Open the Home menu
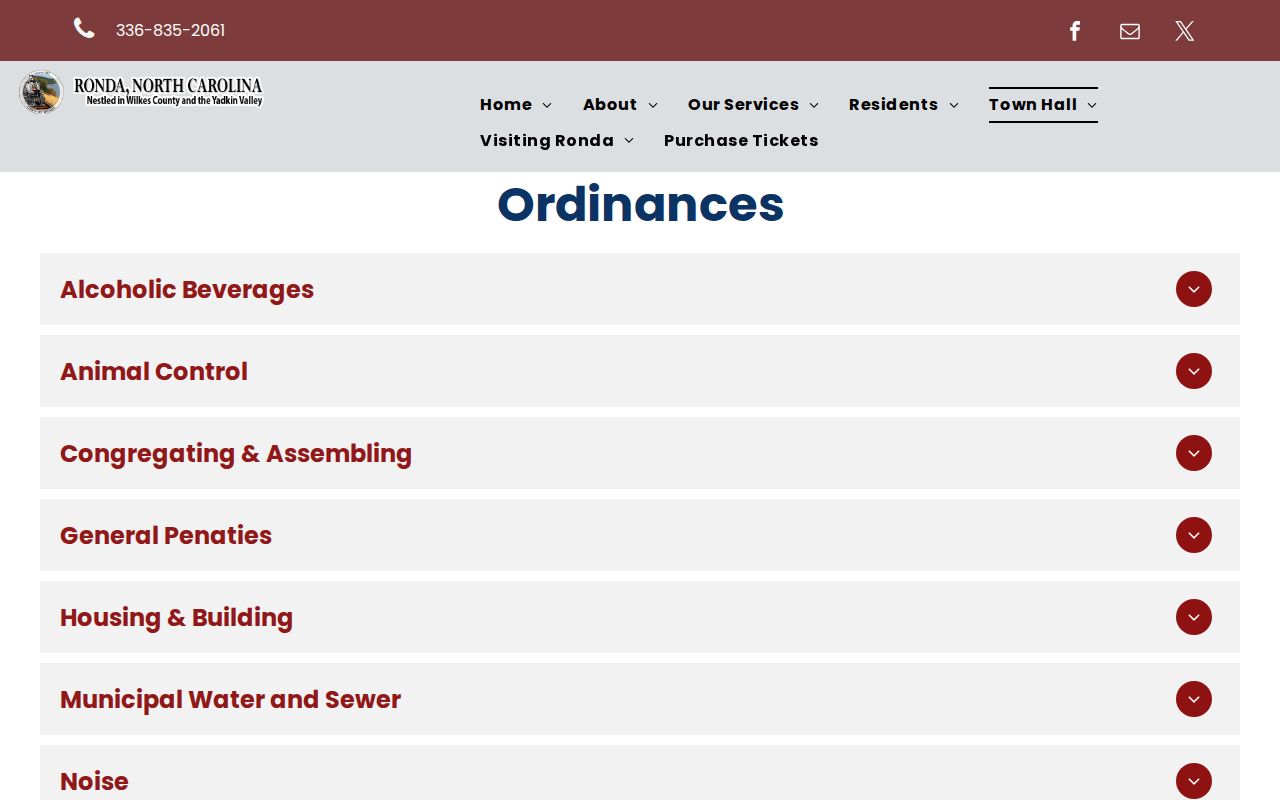This screenshot has width=1280, height=800. (x=516, y=104)
